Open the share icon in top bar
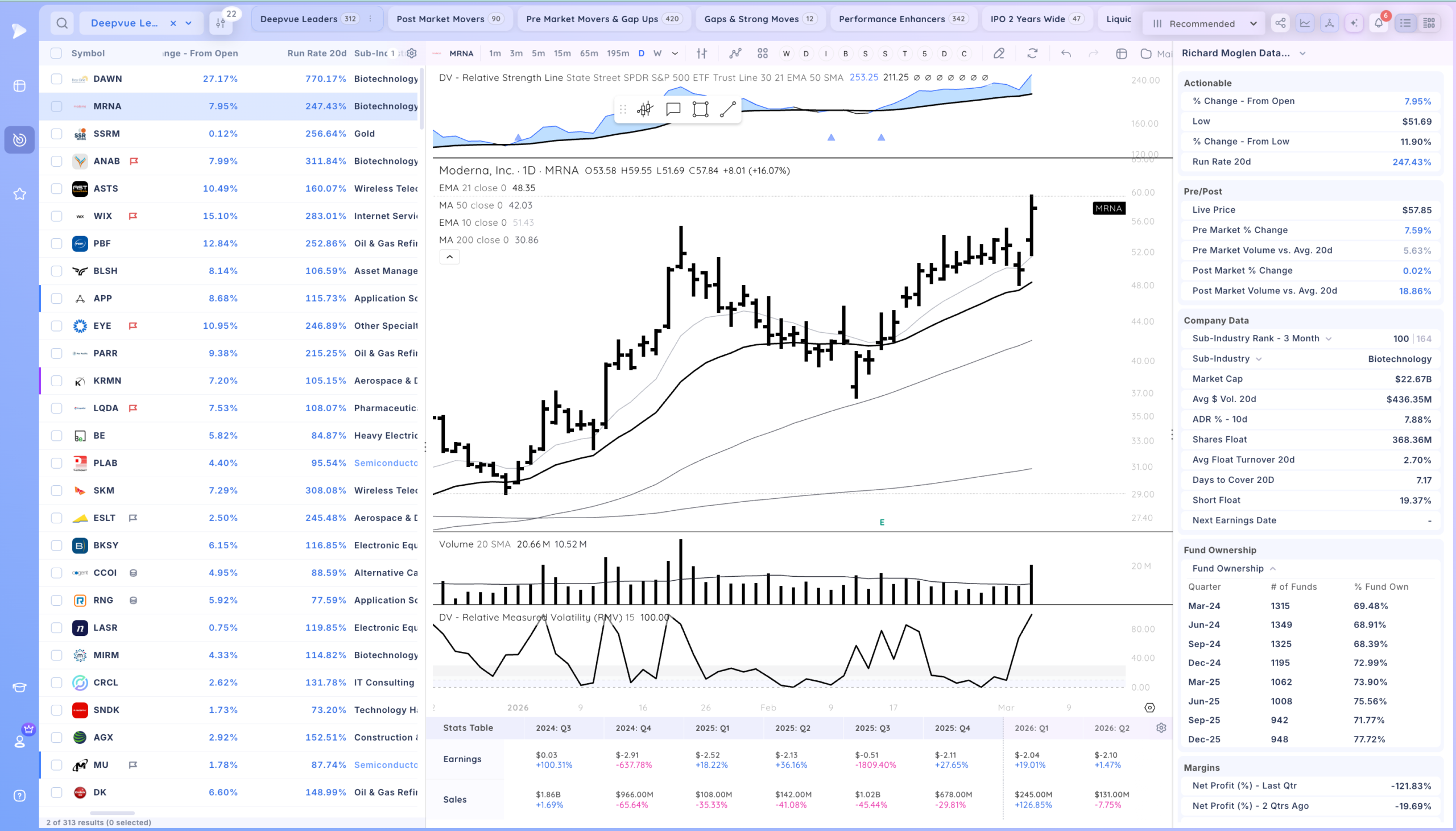This screenshot has height=831, width=1456. pos(1280,23)
